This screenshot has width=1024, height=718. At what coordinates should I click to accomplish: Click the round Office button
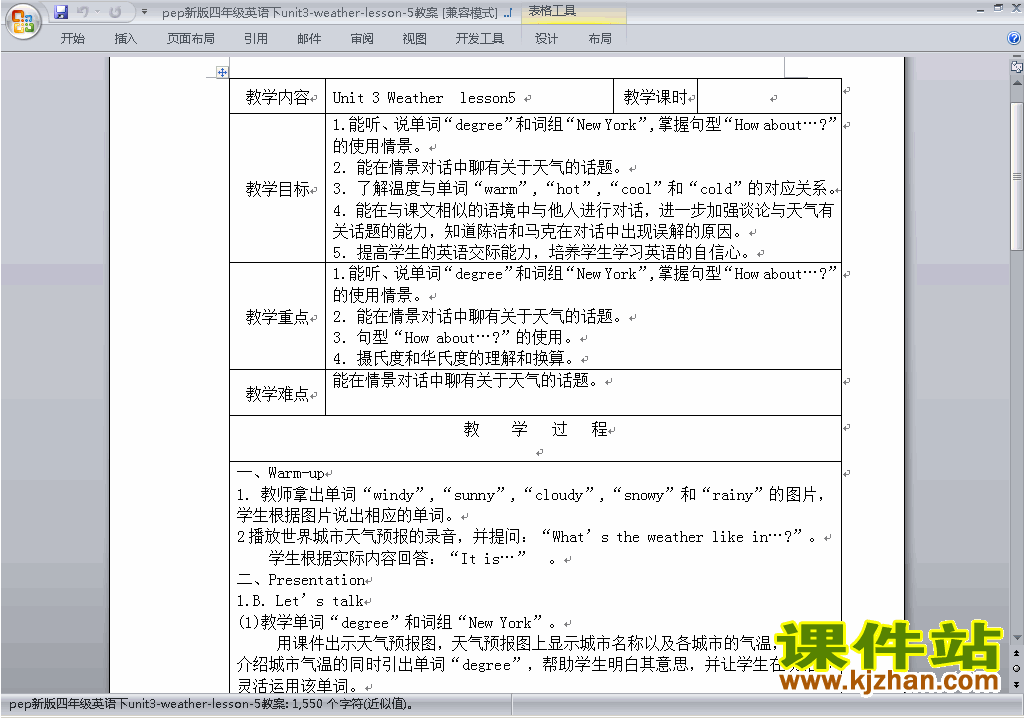23,21
